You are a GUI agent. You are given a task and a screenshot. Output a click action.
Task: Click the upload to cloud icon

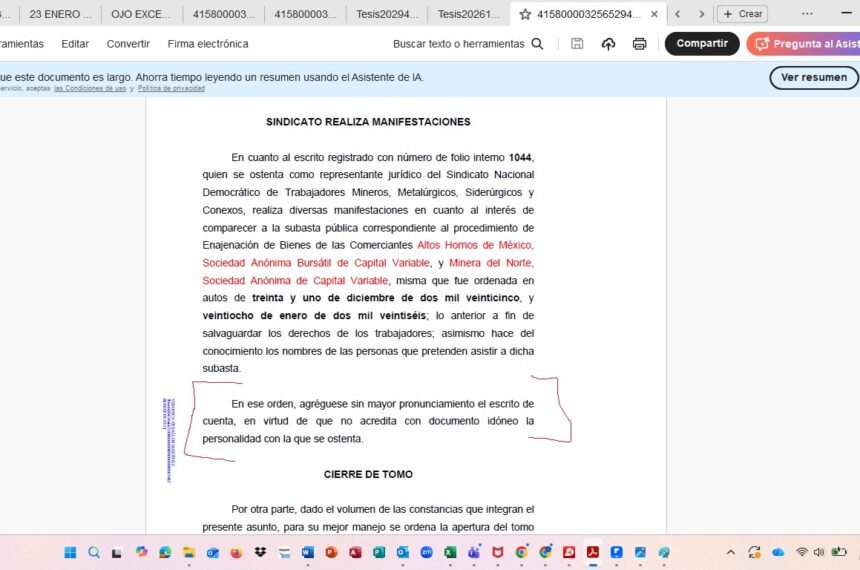pyautogui.click(x=608, y=44)
